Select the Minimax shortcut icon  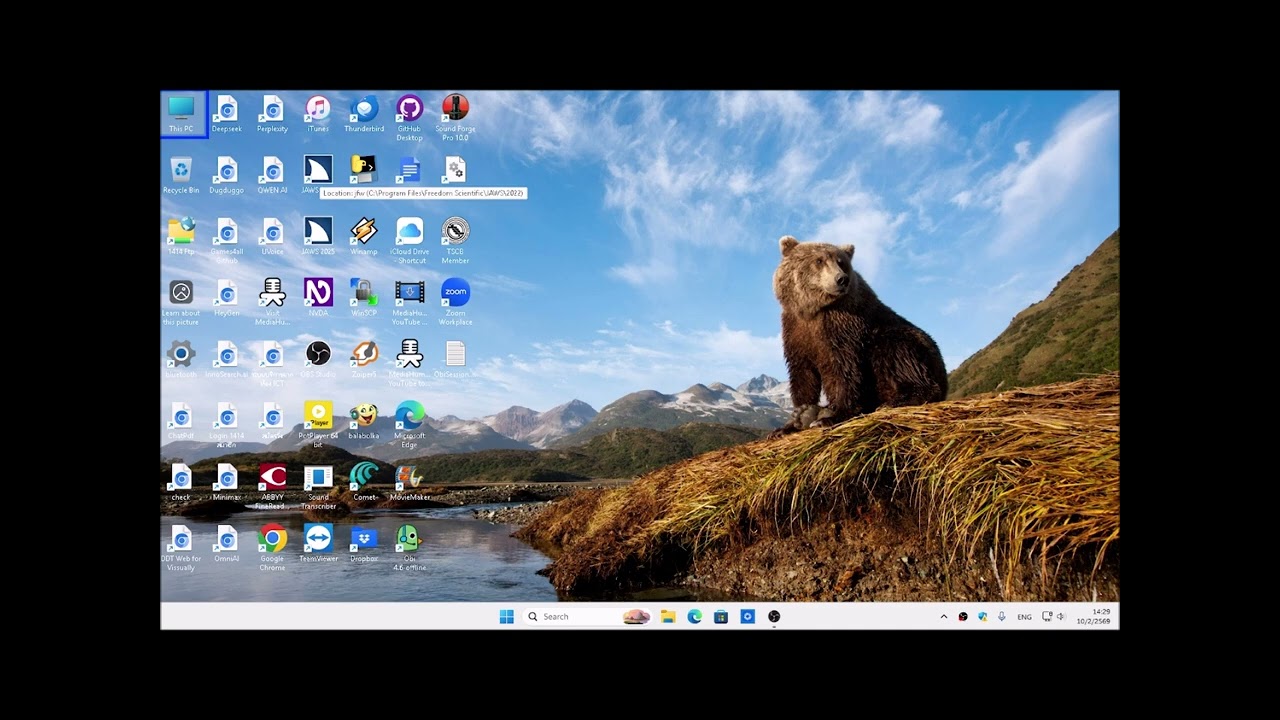(x=227, y=481)
